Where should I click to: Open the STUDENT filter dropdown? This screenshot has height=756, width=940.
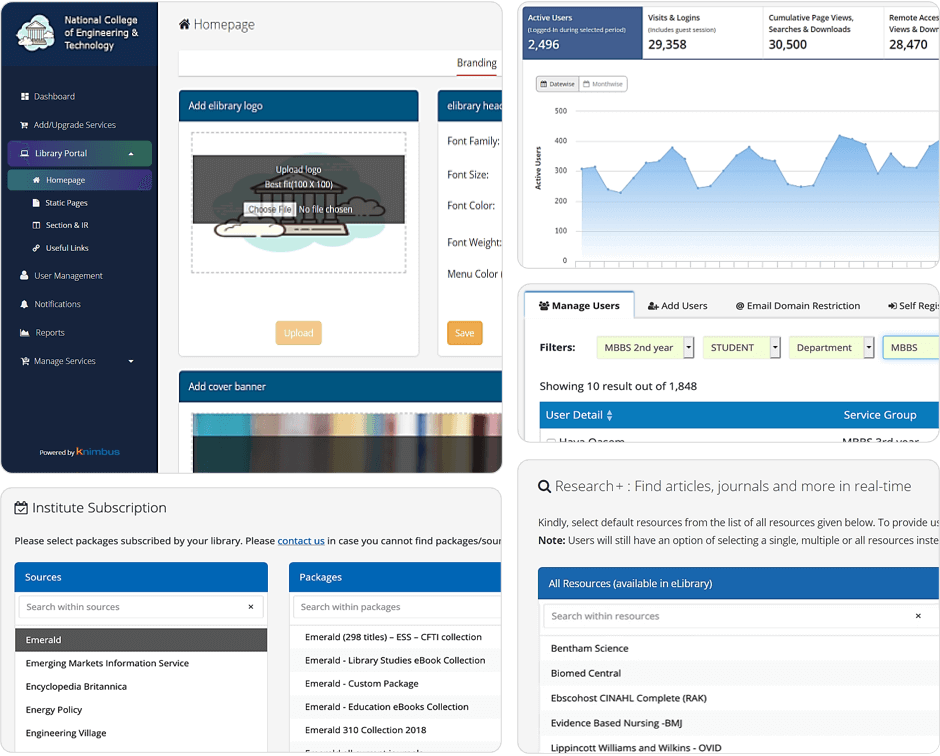[x=775, y=348]
